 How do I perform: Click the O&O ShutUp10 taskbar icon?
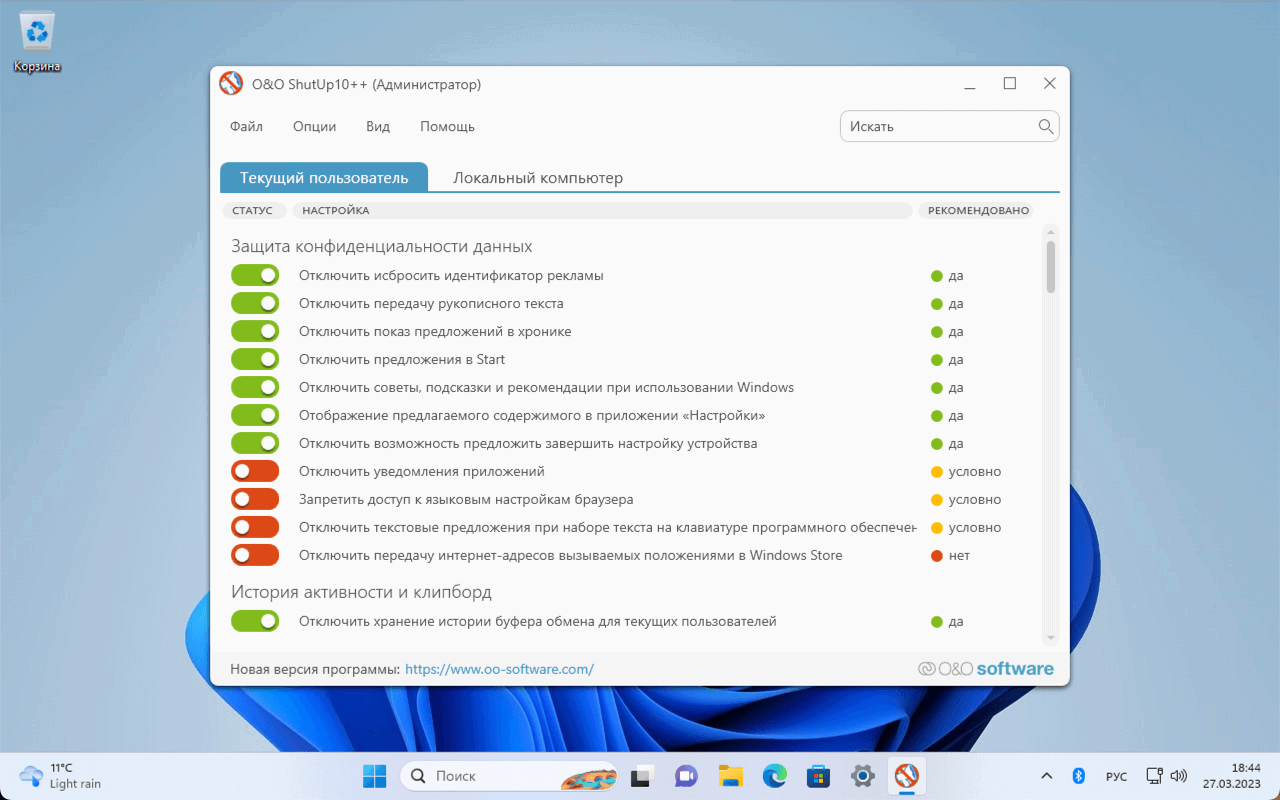click(907, 775)
